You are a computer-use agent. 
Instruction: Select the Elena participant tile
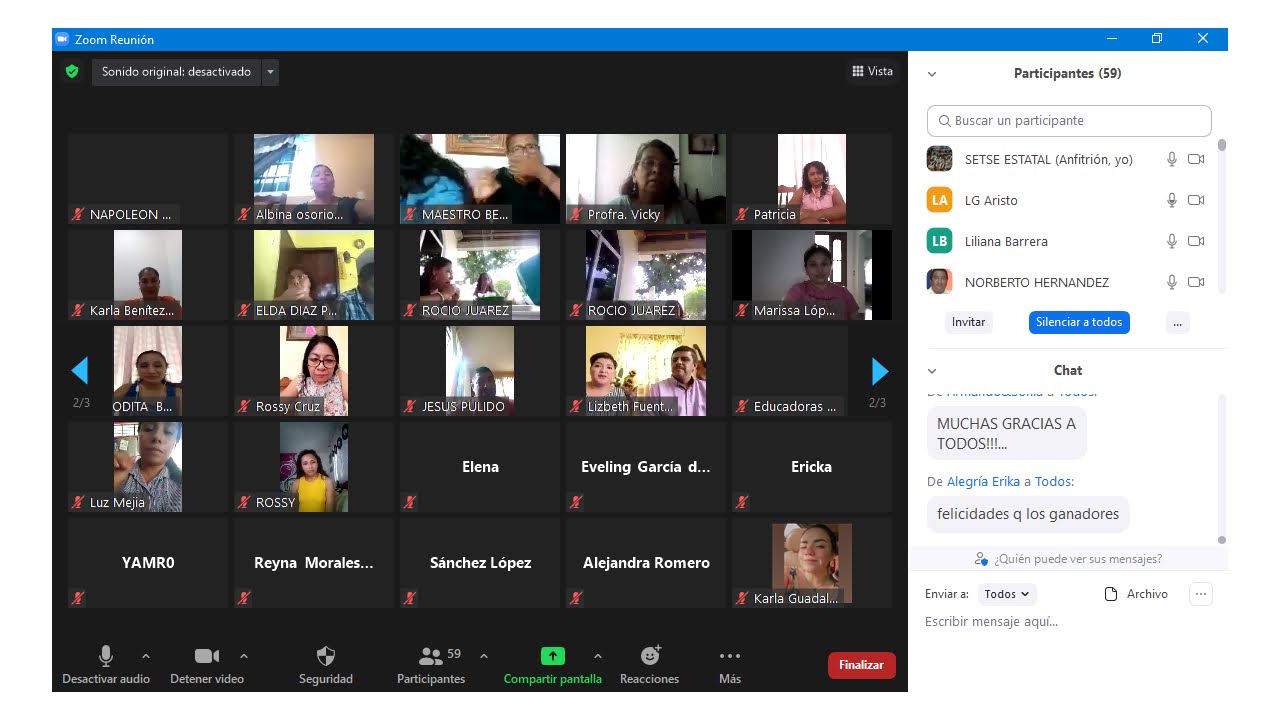click(x=480, y=467)
